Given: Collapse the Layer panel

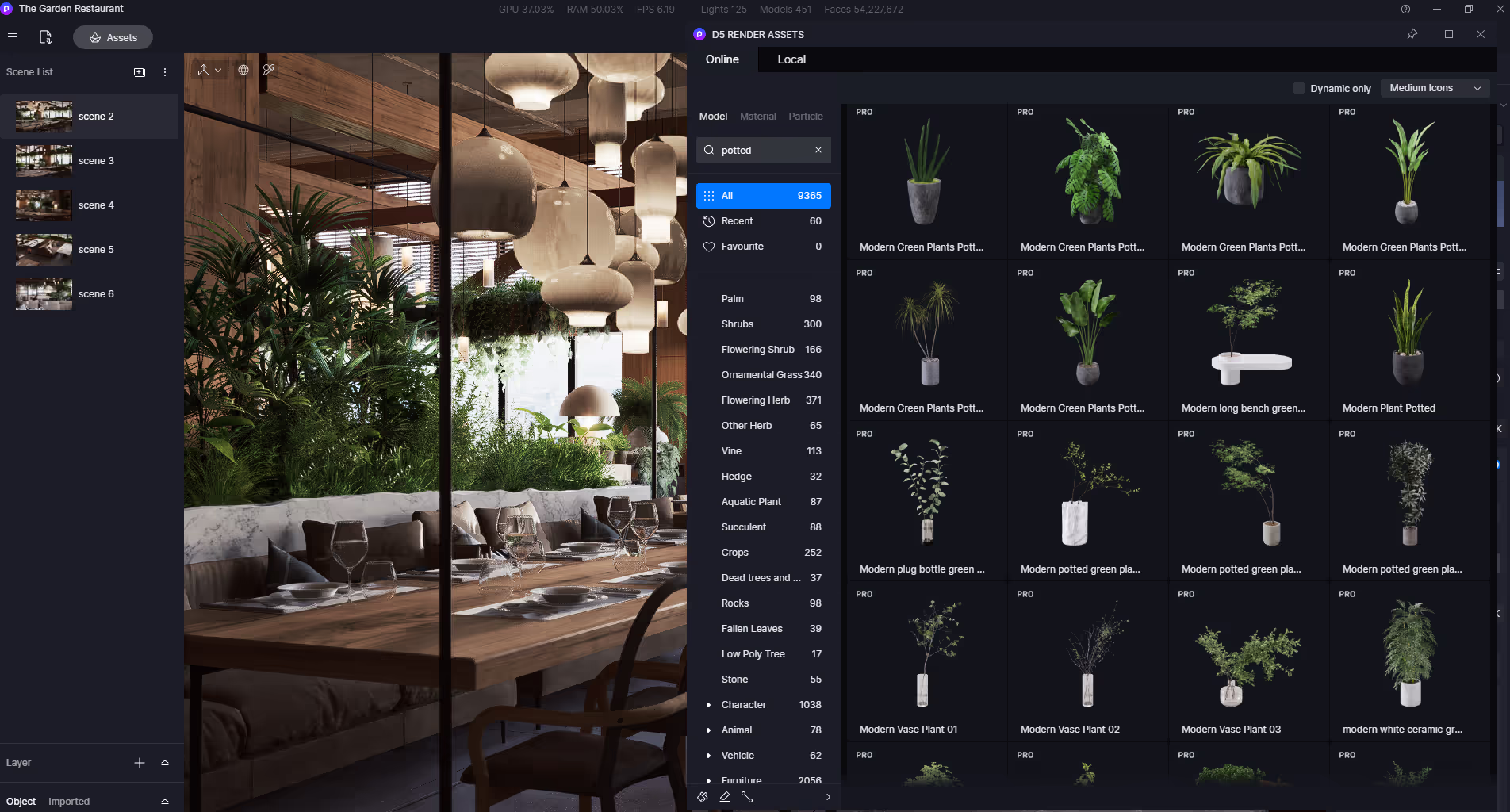Looking at the screenshot, I should click(x=165, y=763).
